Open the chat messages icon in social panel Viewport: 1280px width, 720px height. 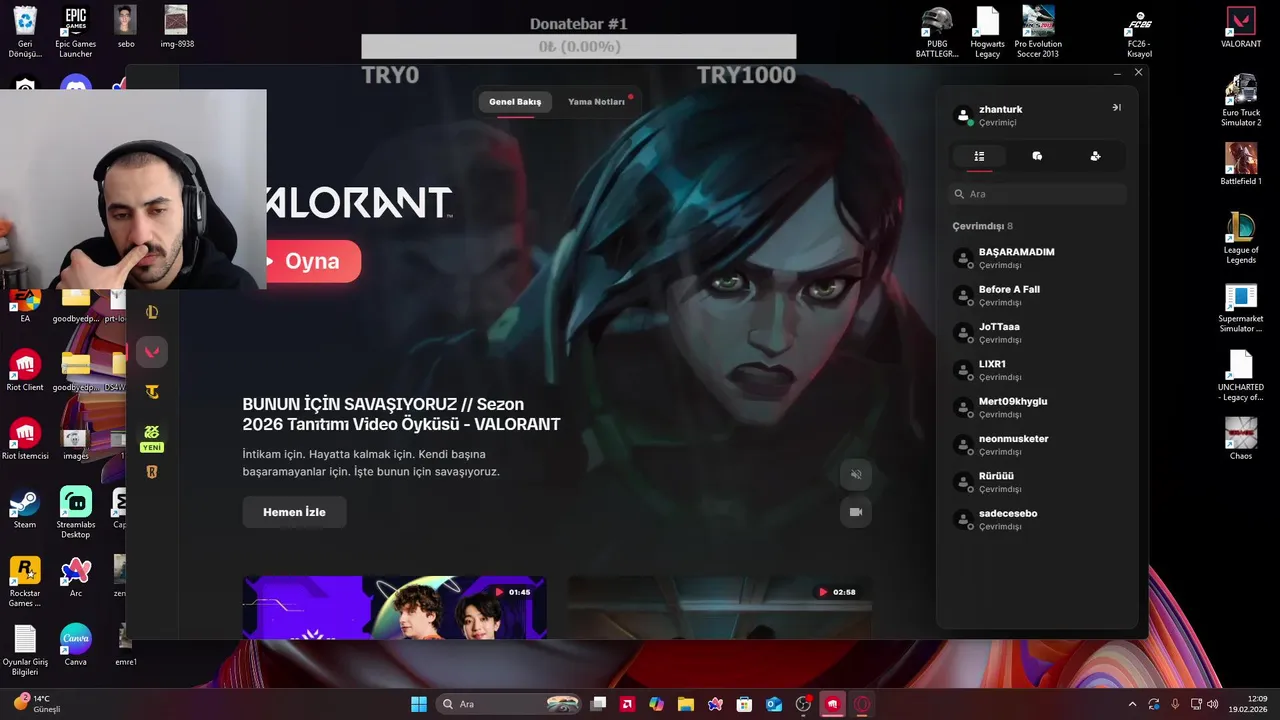tap(1037, 156)
